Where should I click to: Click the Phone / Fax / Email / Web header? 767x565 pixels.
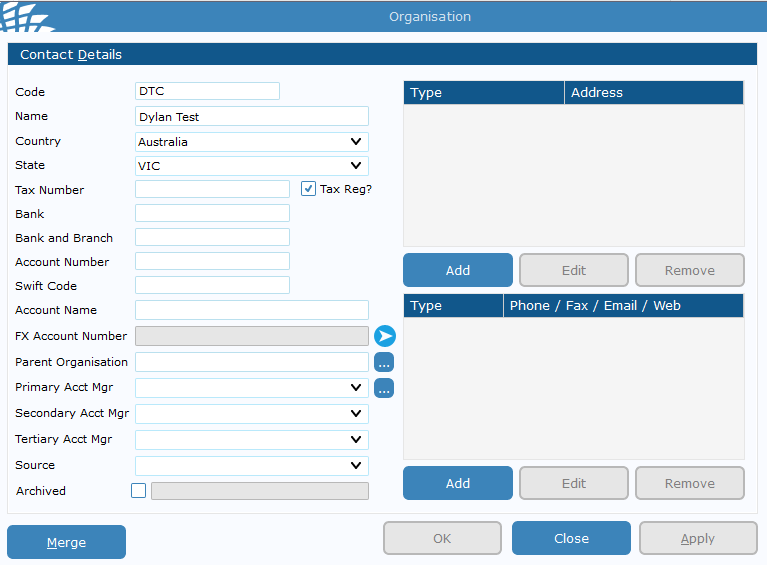(623, 306)
